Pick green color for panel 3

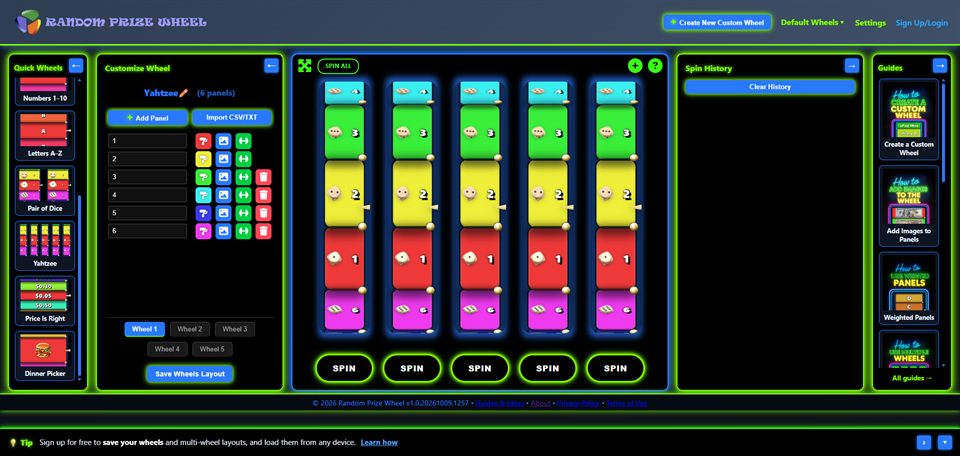point(203,178)
